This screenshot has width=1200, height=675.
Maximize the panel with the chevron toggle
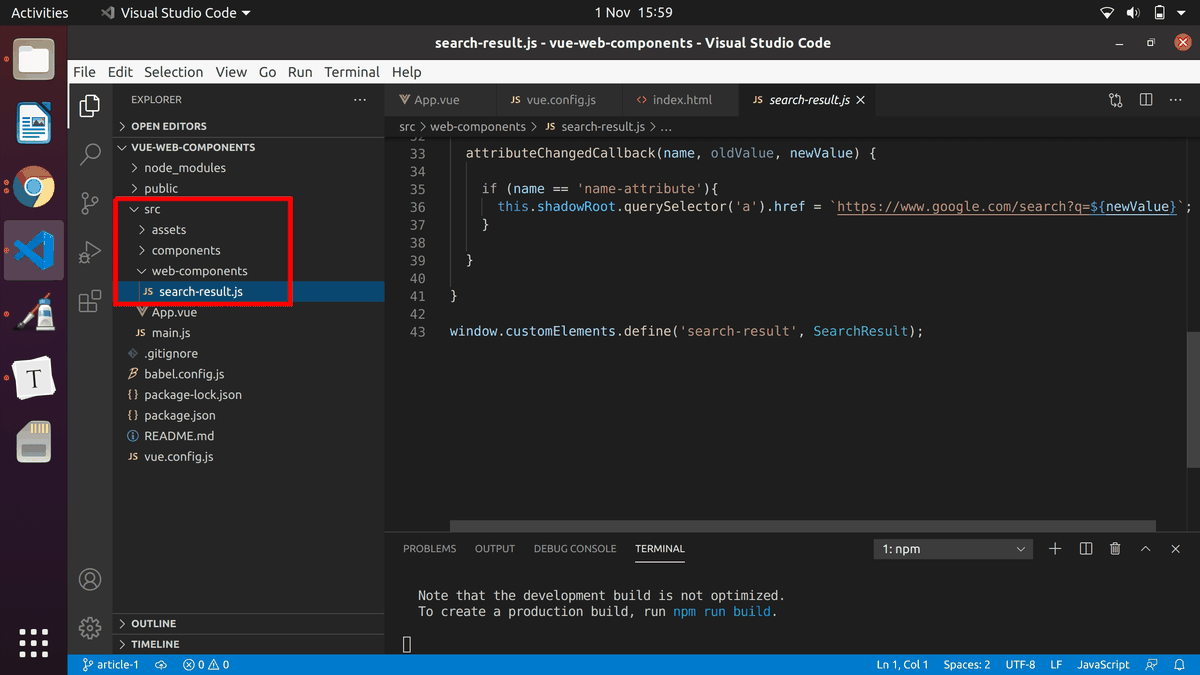[1145, 548]
